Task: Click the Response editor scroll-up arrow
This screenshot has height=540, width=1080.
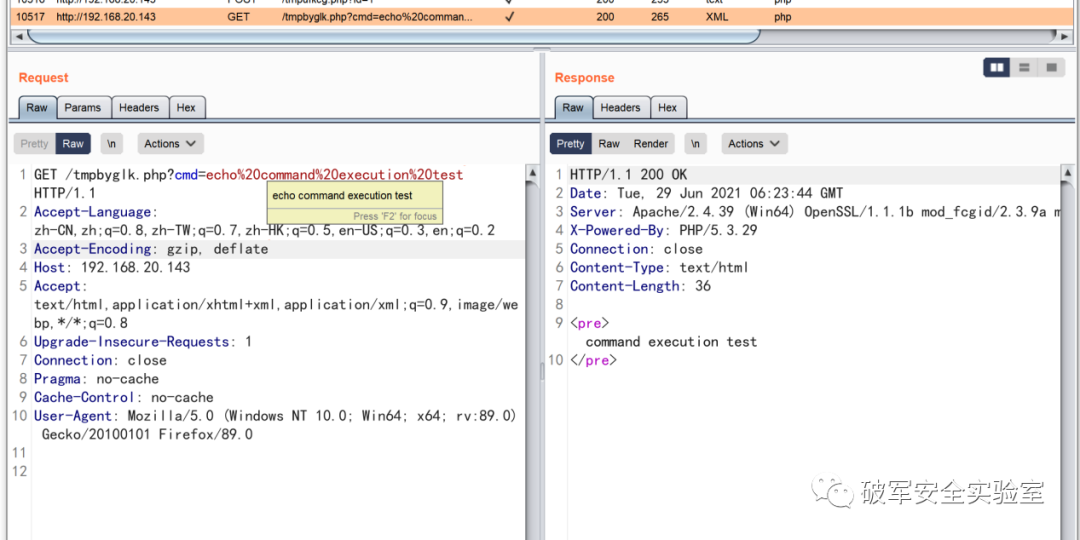Action: tap(1067, 172)
